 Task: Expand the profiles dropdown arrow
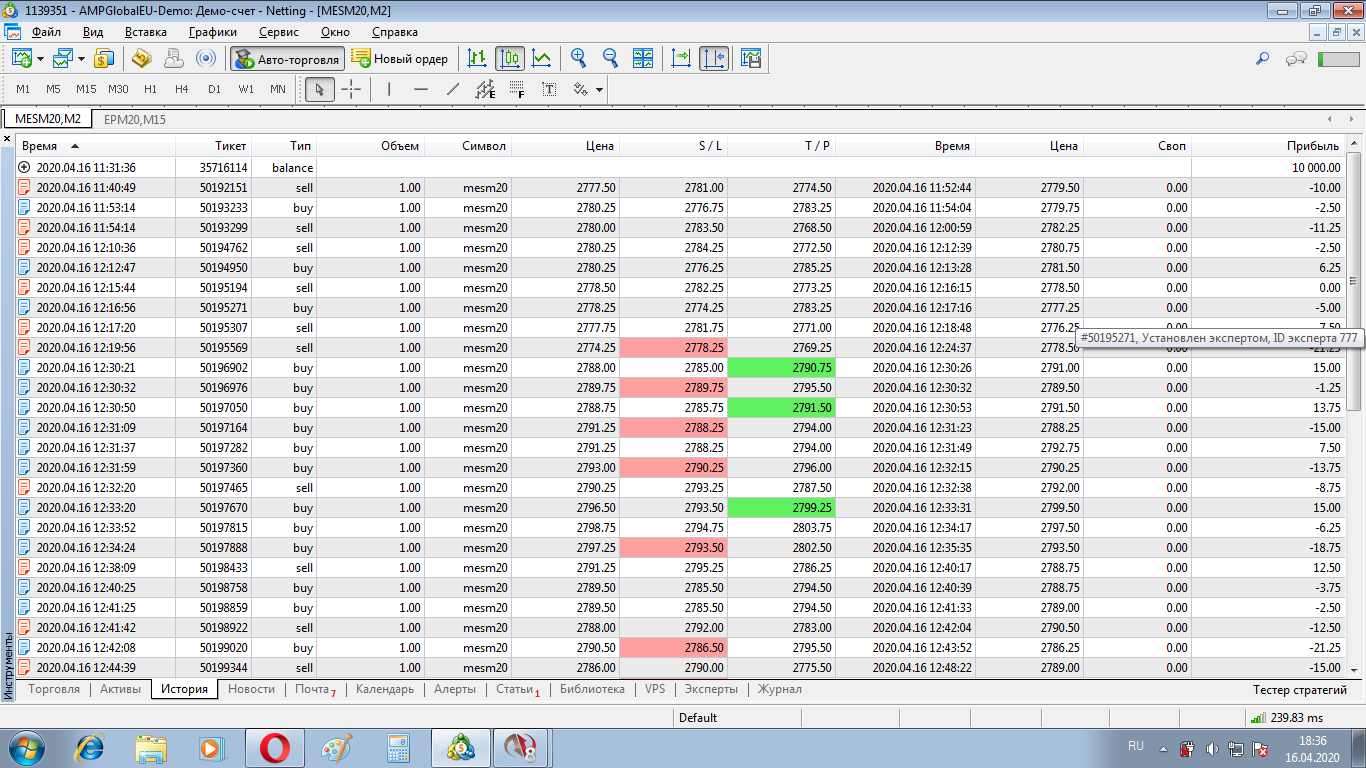point(81,59)
